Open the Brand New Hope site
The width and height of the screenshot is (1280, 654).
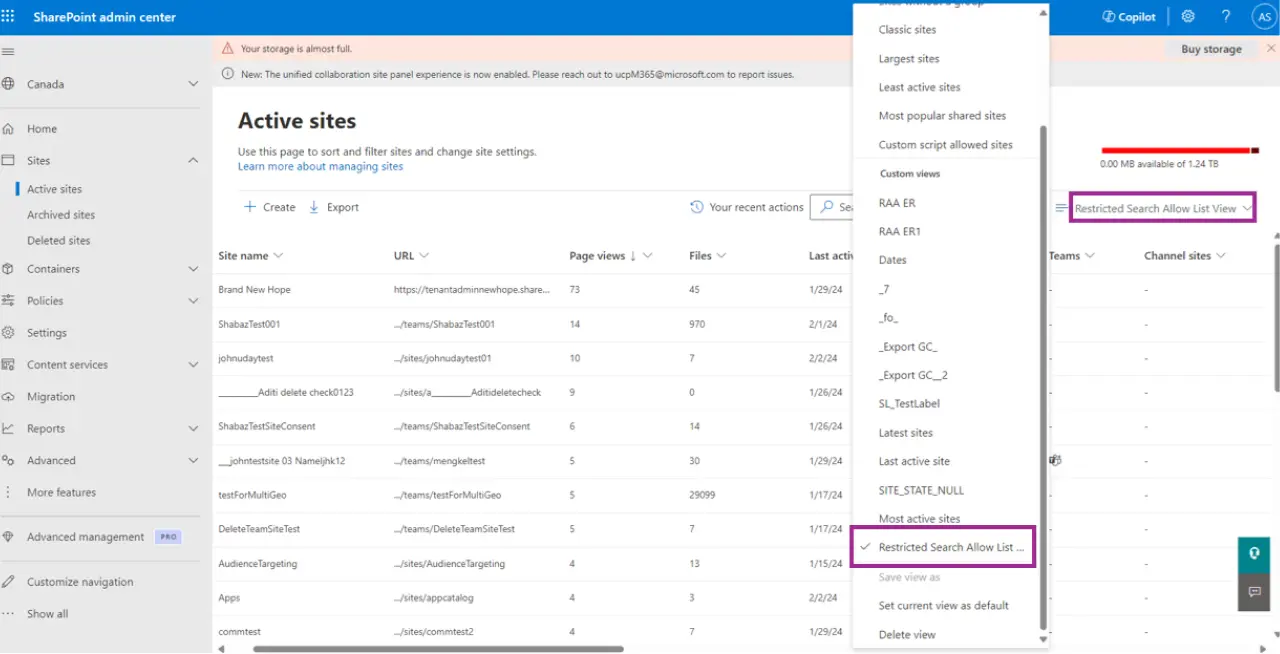pyautogui.click(x=254, y=290)
